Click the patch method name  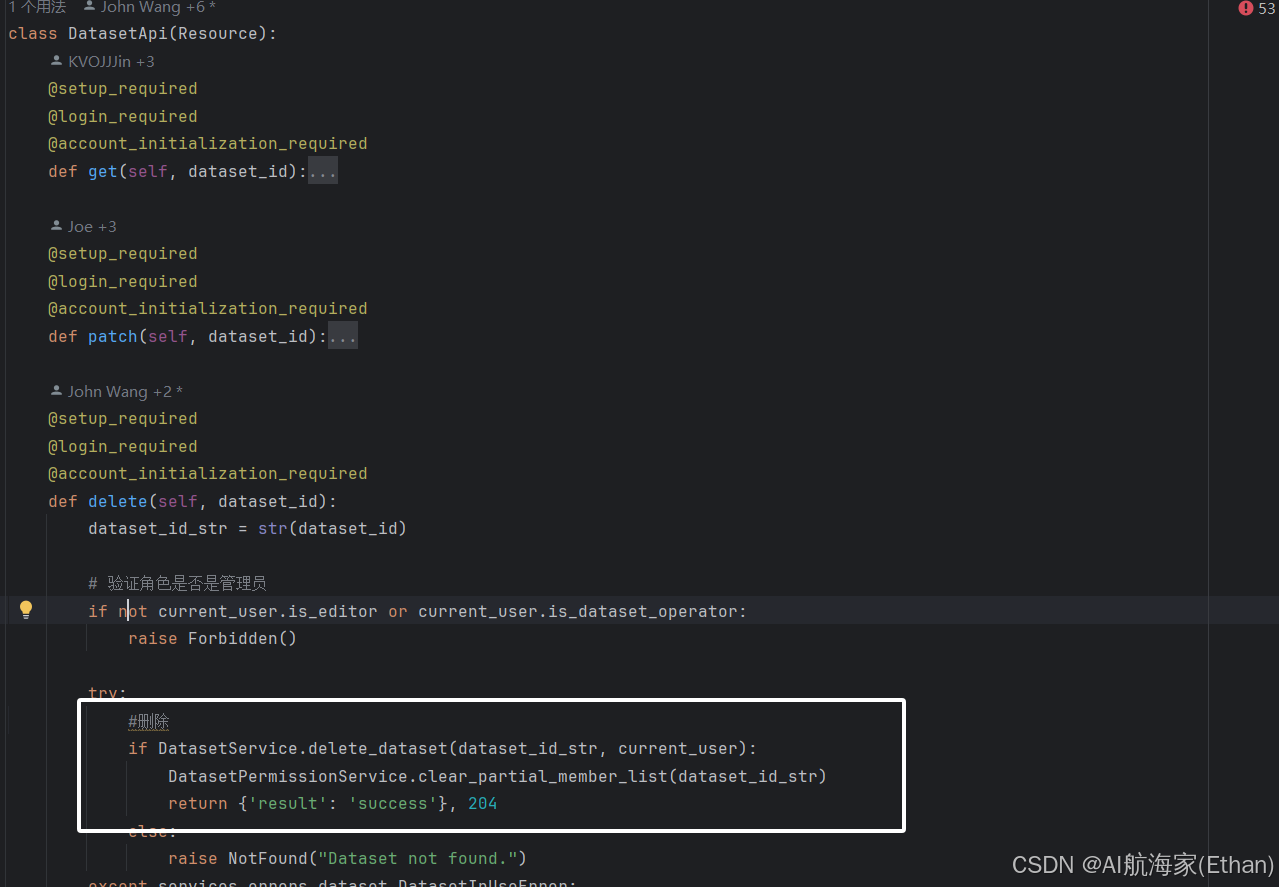[113, 337]
